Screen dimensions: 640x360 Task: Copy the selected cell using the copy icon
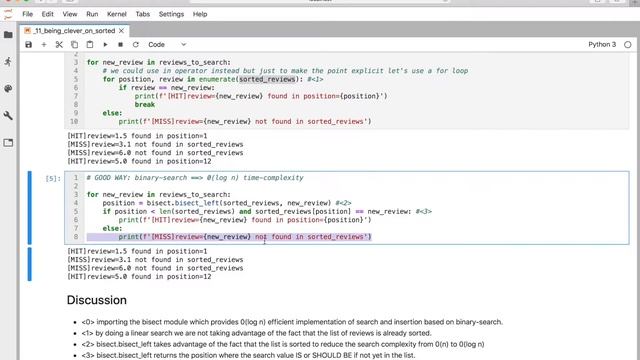click(74, 44)
